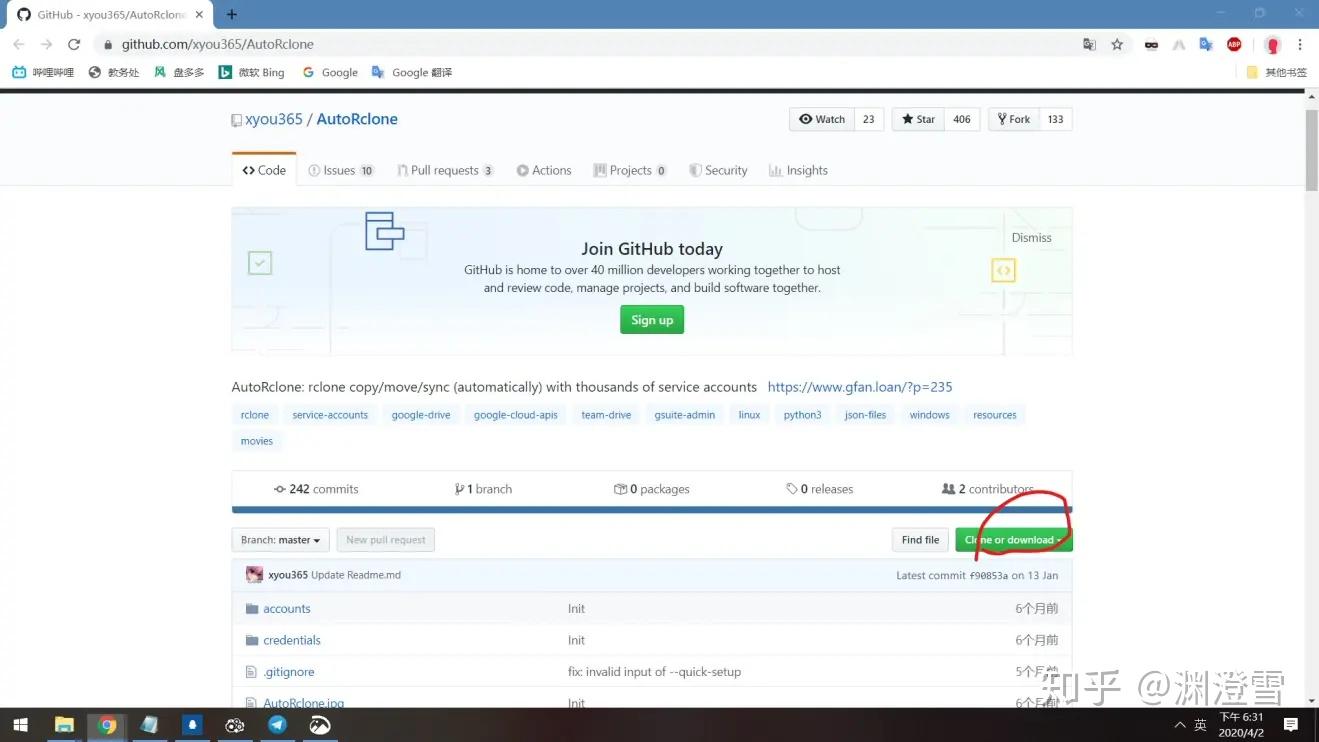
Task: Switch to the Security tab
Action: (718, 170)
